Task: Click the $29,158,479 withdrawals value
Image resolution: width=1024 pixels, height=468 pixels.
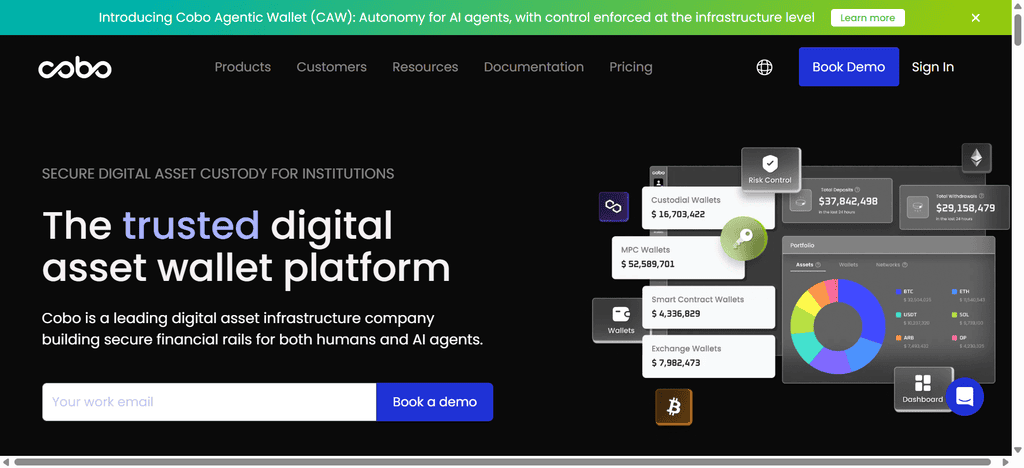Action: [x=965, y=208]
